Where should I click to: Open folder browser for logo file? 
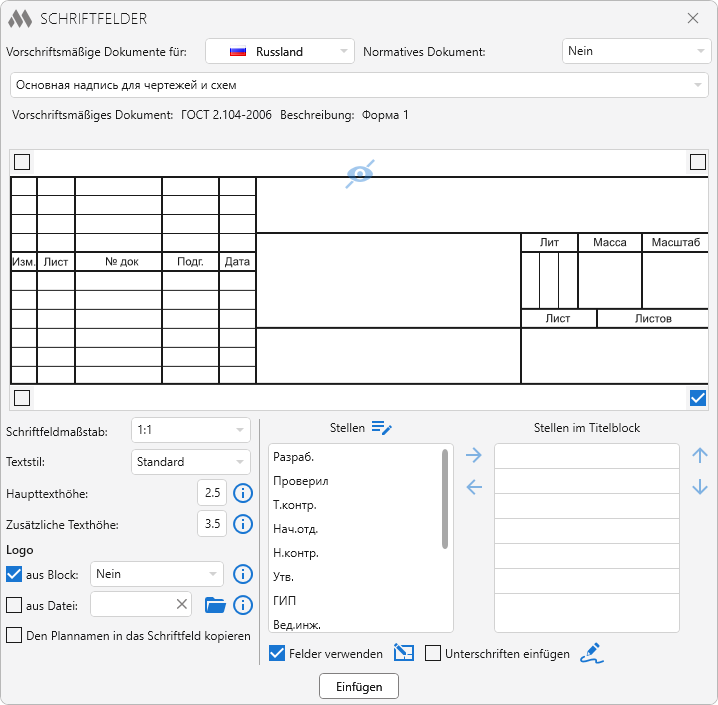(214, 604)
